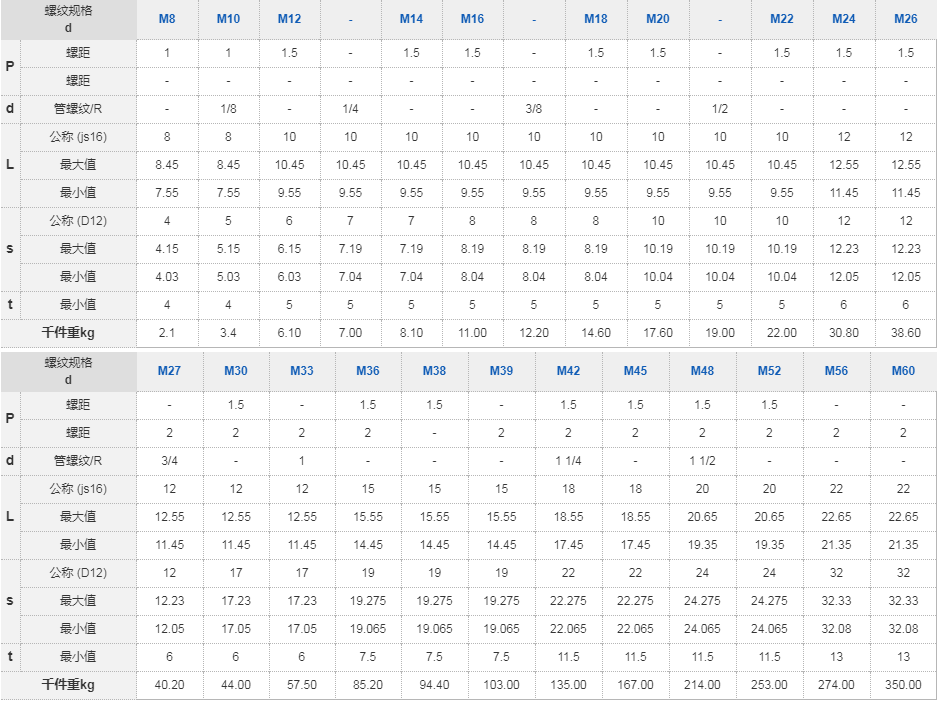Select the M20 column header
This screenshot has width=938, height=701.
[657, 19]
